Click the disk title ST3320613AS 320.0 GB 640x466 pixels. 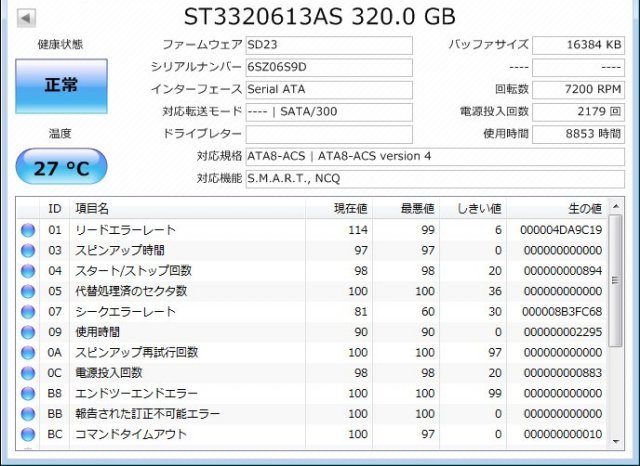(x=320, y=17)
